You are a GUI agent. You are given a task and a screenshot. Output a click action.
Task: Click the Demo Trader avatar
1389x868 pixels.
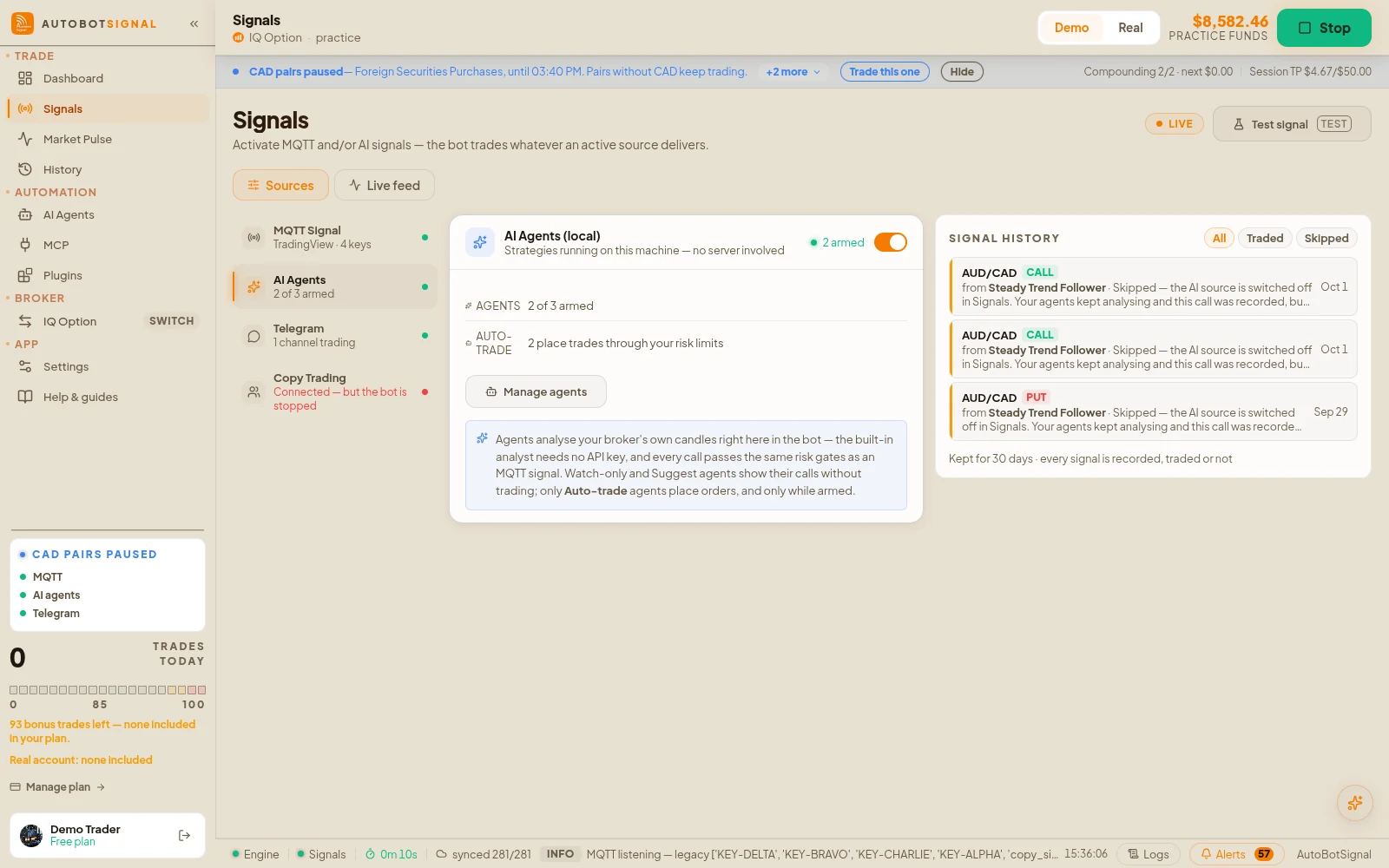(x=31, y=836)
